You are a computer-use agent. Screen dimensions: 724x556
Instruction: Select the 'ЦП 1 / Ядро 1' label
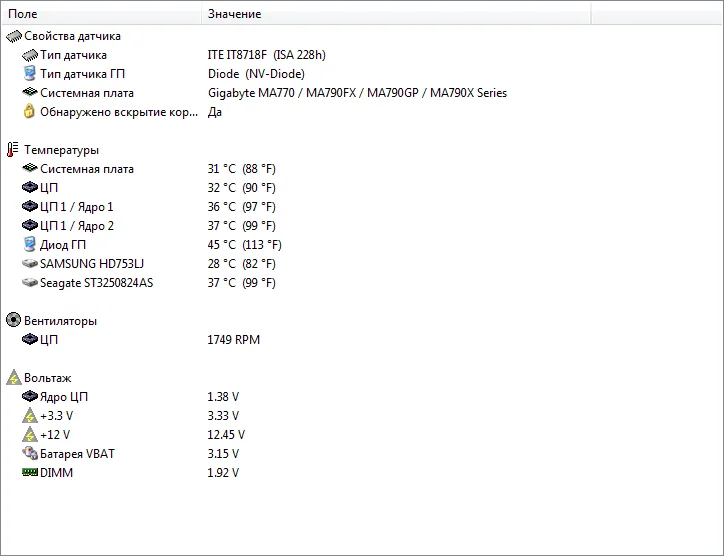coord(77,207)
